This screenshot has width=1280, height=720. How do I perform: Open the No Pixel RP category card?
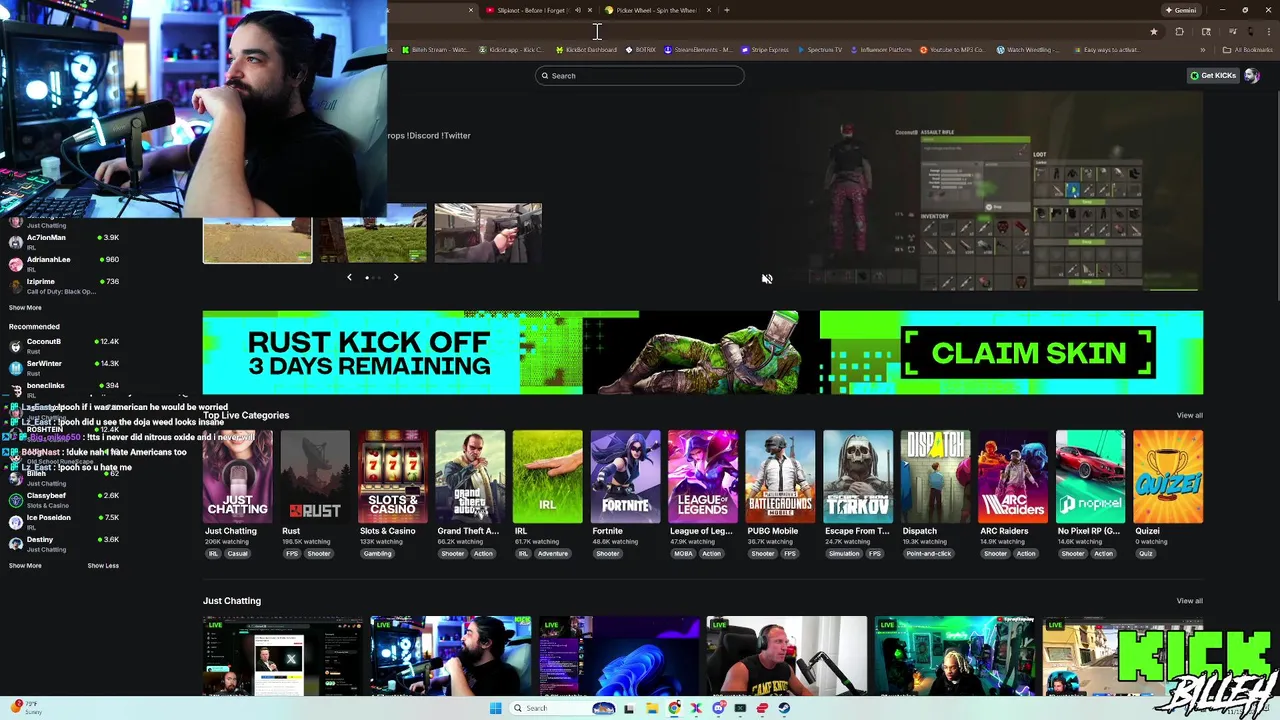1091,477
